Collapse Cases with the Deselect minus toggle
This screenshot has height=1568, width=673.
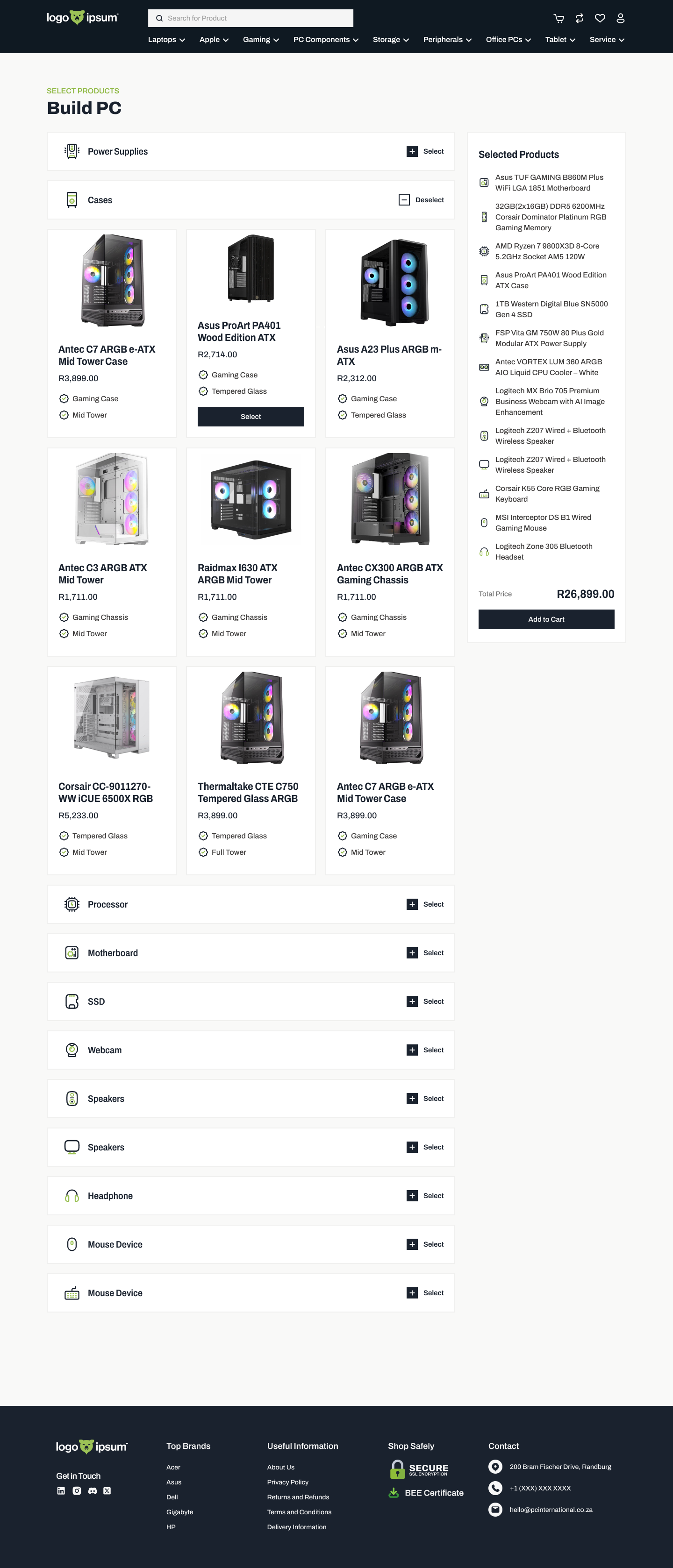pos(404,199)
